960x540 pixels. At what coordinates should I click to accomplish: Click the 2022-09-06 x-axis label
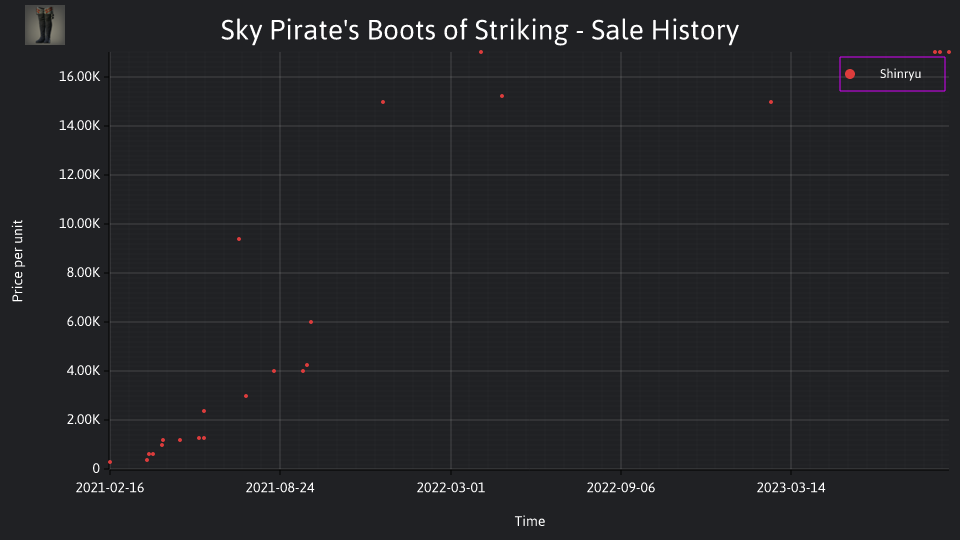click(621, 488)
